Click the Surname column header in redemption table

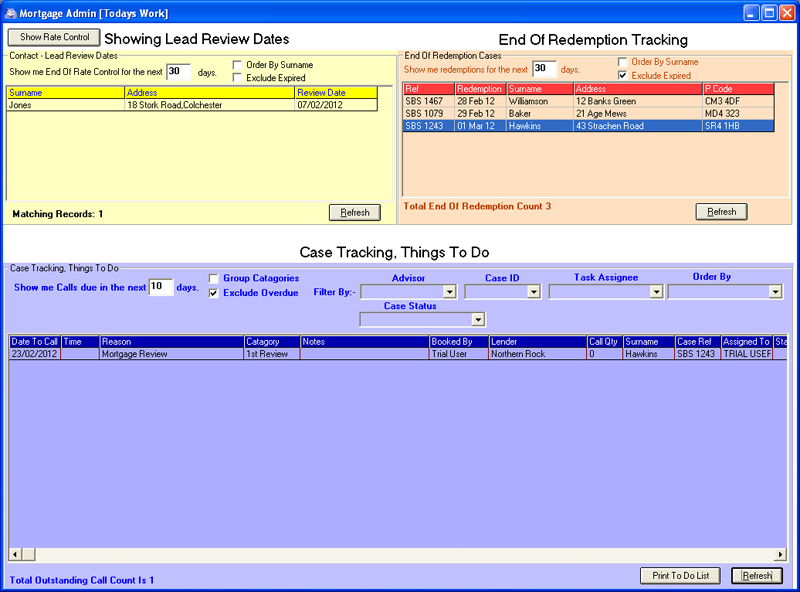[539, 89]
